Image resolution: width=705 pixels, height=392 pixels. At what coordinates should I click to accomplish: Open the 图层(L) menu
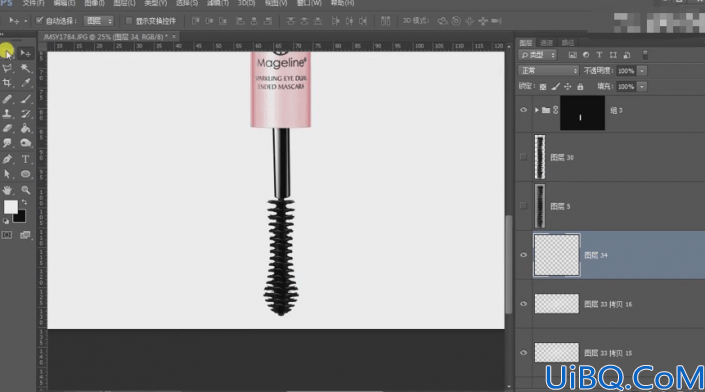125,3
